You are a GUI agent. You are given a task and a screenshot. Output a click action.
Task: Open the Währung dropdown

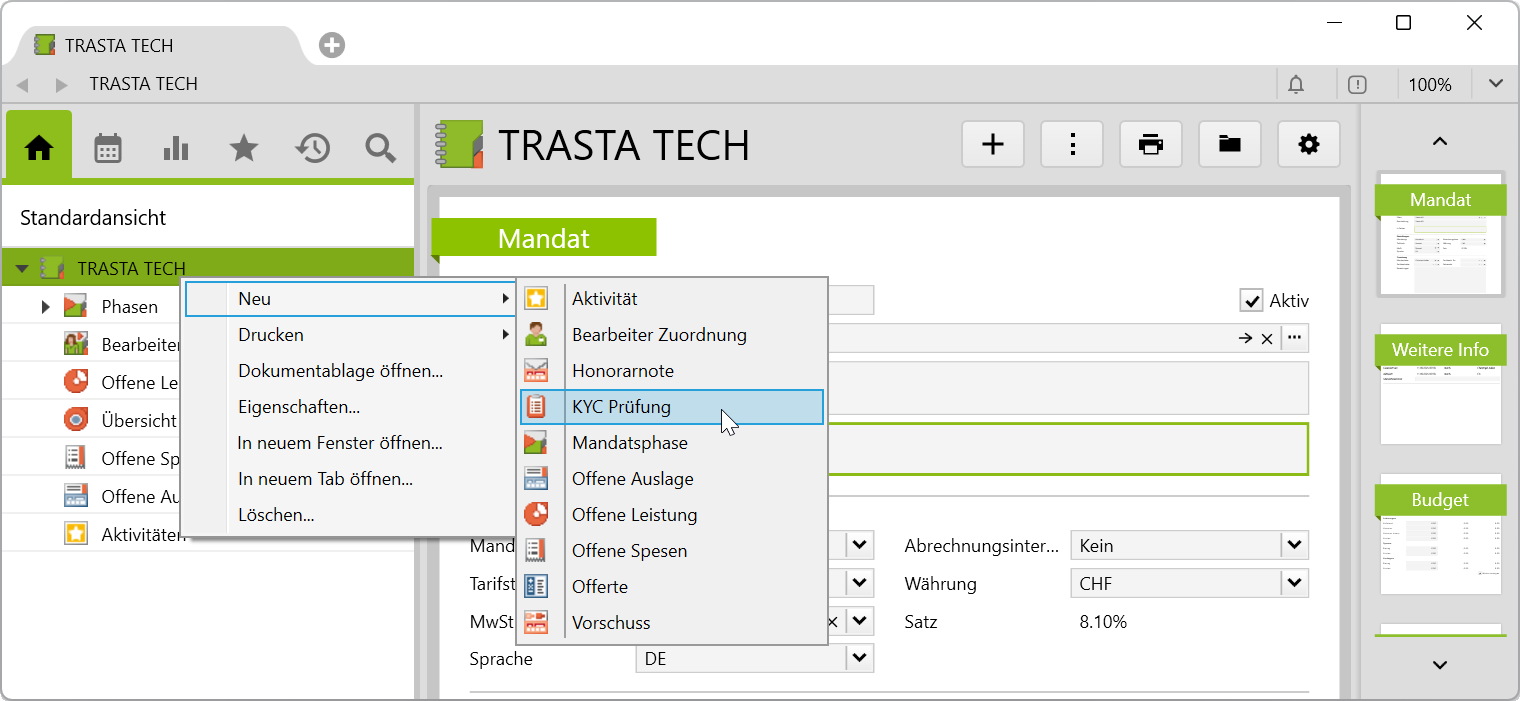pos(1295,583)
